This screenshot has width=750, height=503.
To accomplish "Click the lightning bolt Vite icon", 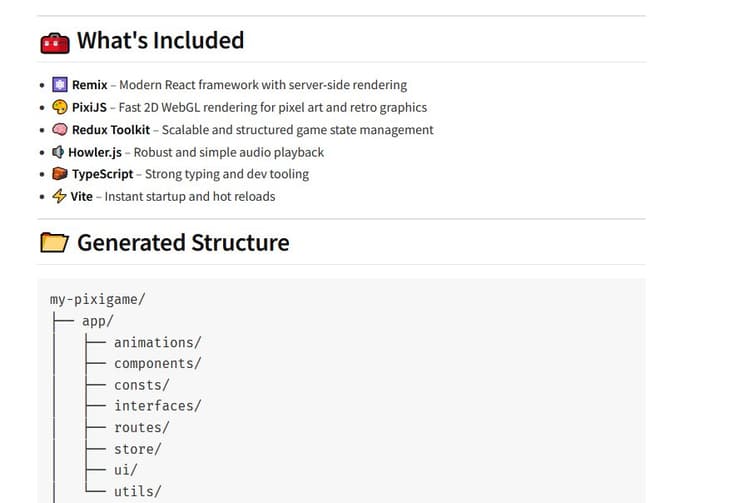I will click(59, 196).
